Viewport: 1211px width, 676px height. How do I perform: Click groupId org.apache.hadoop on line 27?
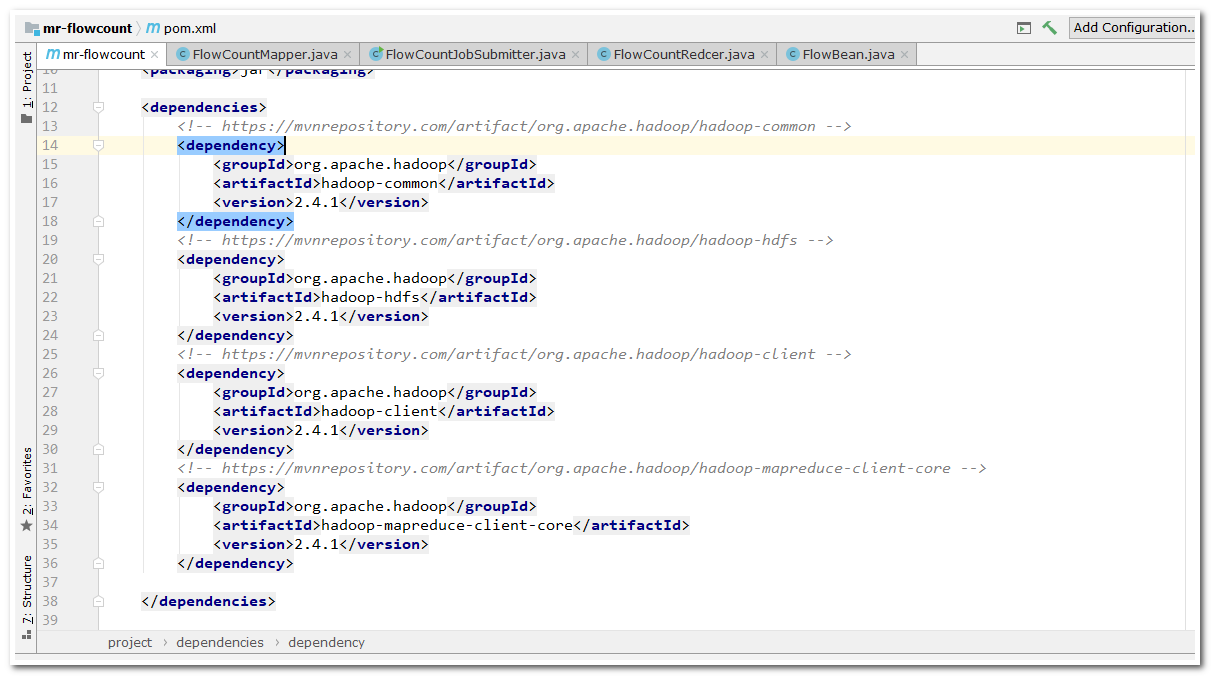[x=370, y=392]
